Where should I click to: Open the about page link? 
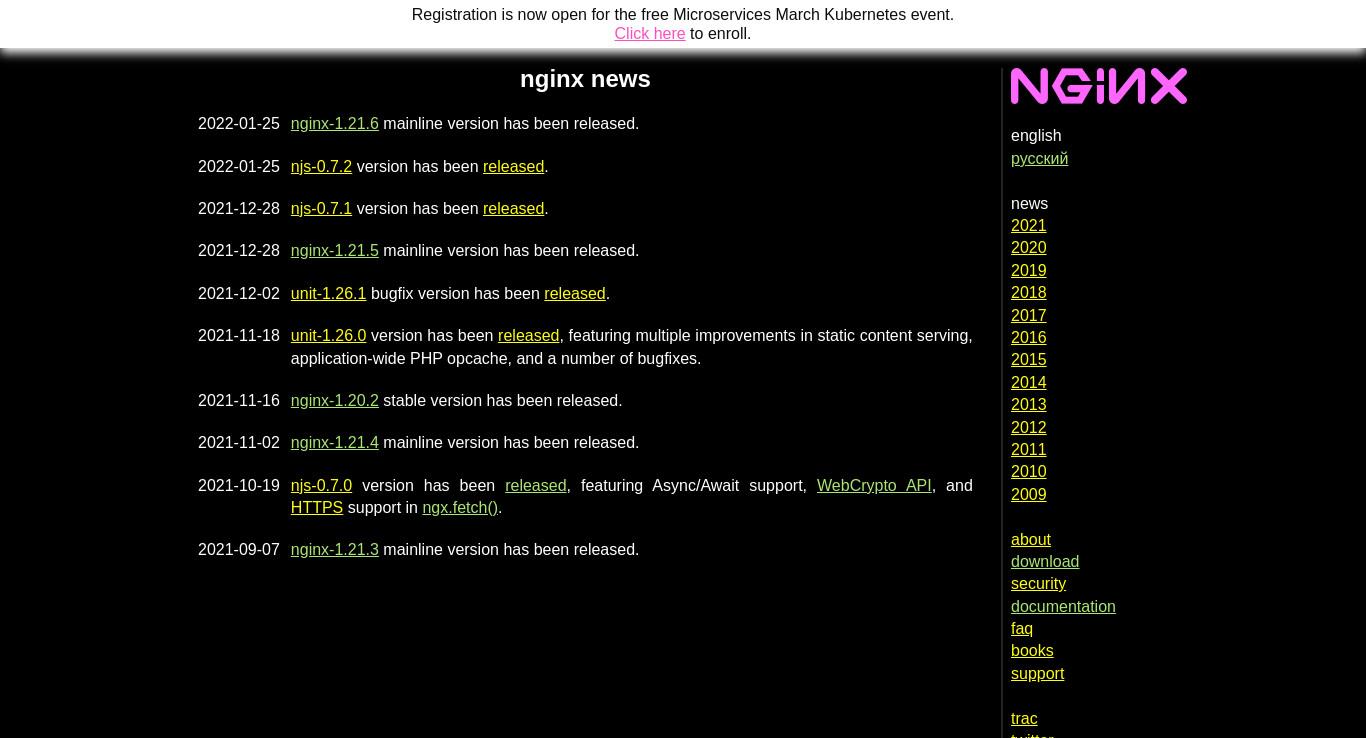click(x=1031, y=539)
